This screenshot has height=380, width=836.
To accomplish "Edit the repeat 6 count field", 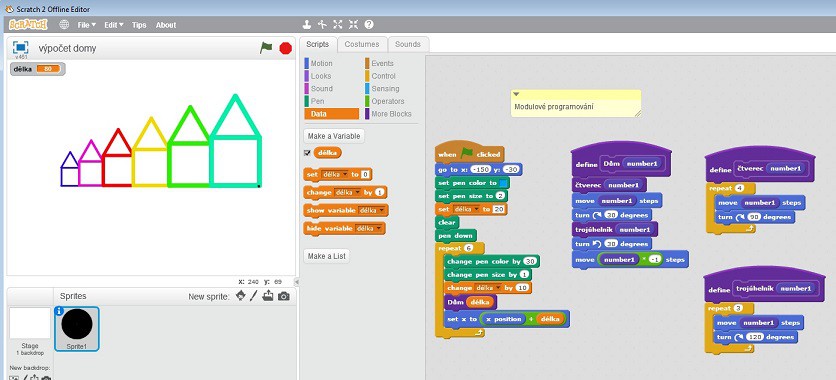I will 469,248.
